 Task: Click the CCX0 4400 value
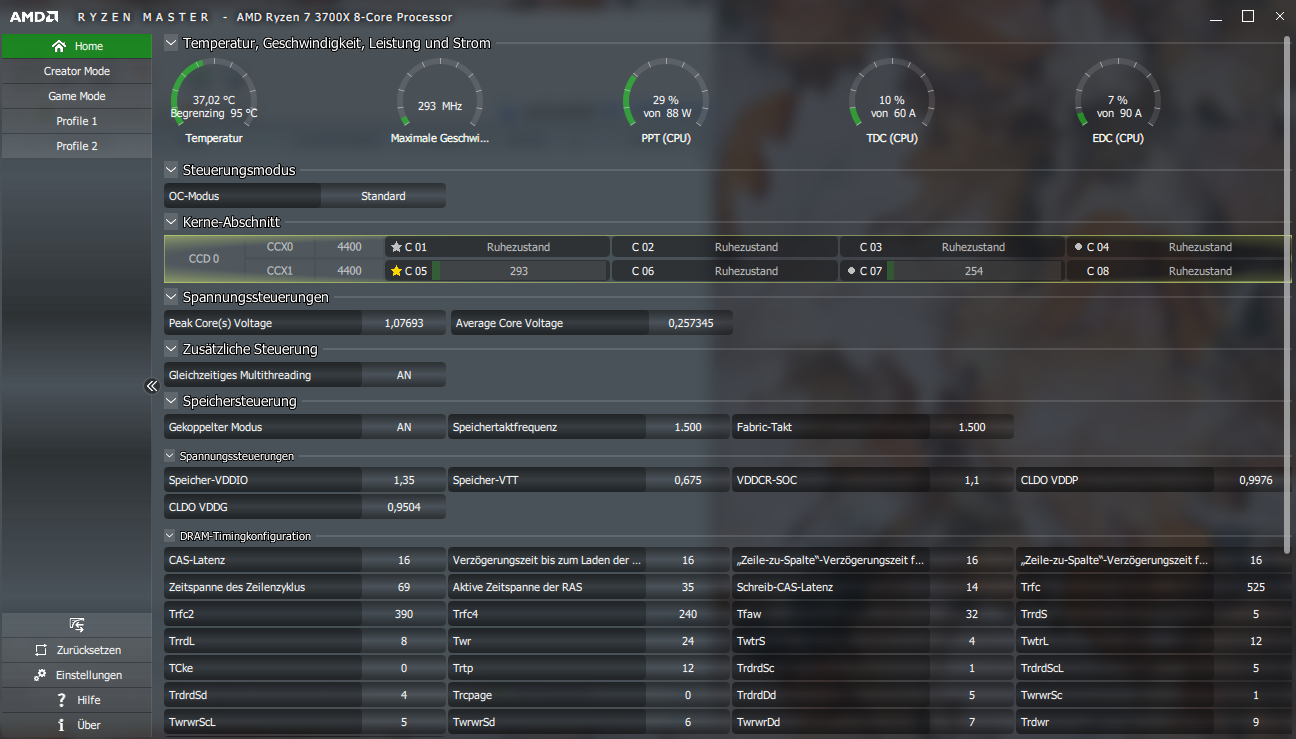349,247
